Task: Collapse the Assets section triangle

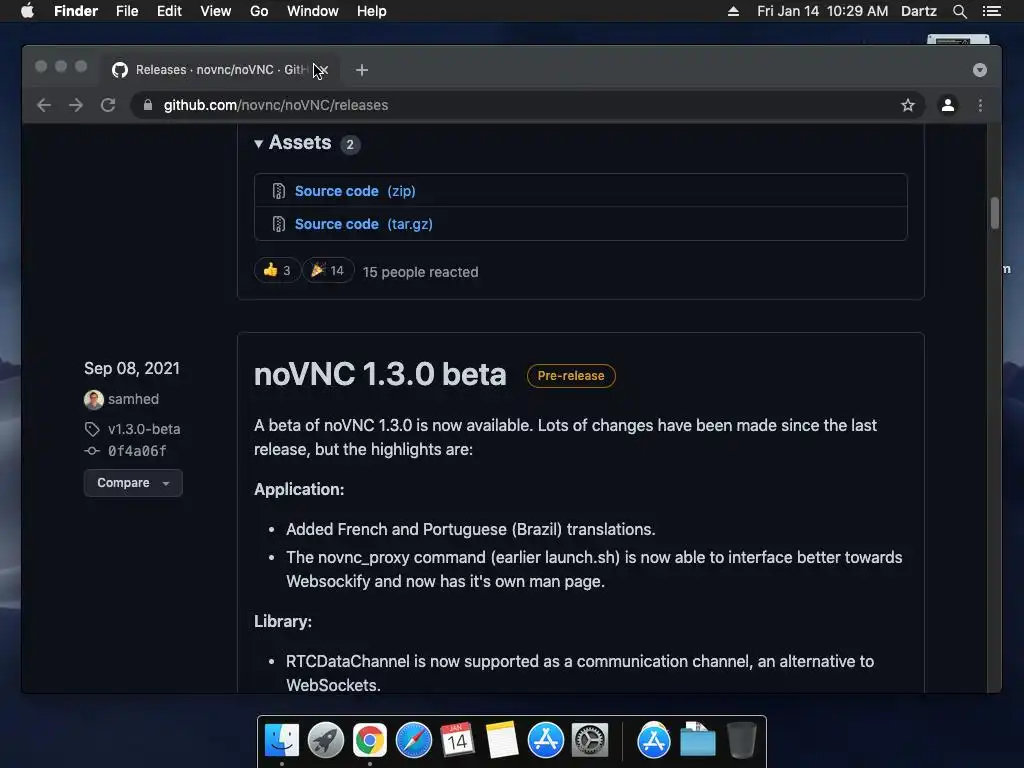Action: point(259,143)
